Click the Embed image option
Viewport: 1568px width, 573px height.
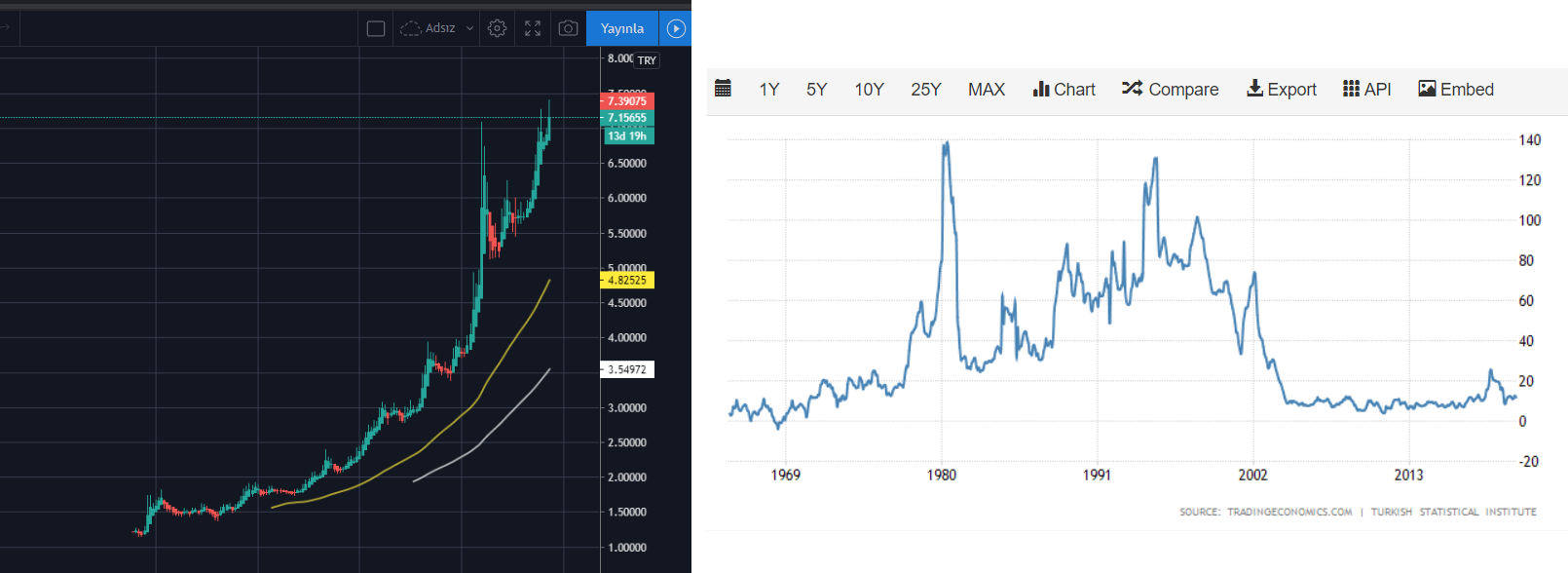click(x=1456, y=90)
